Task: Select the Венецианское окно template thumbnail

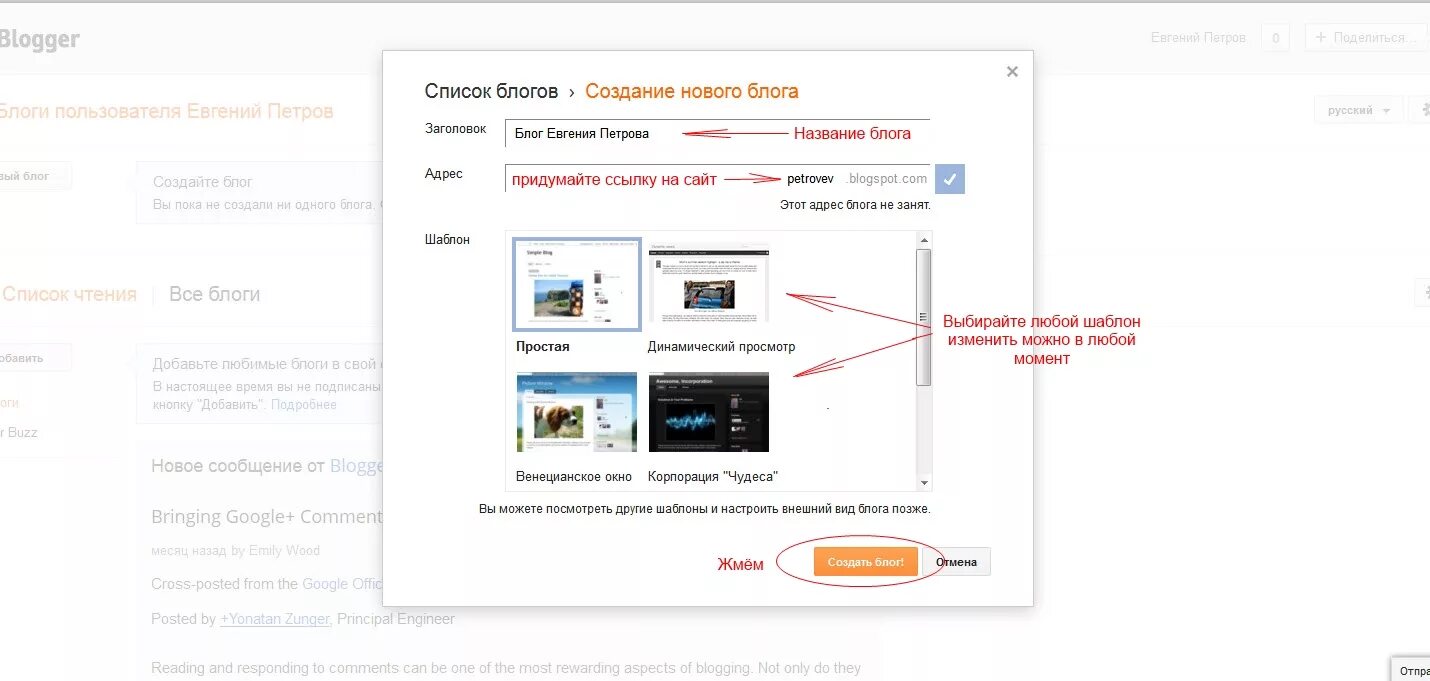Action: click(x=577, y=412)
